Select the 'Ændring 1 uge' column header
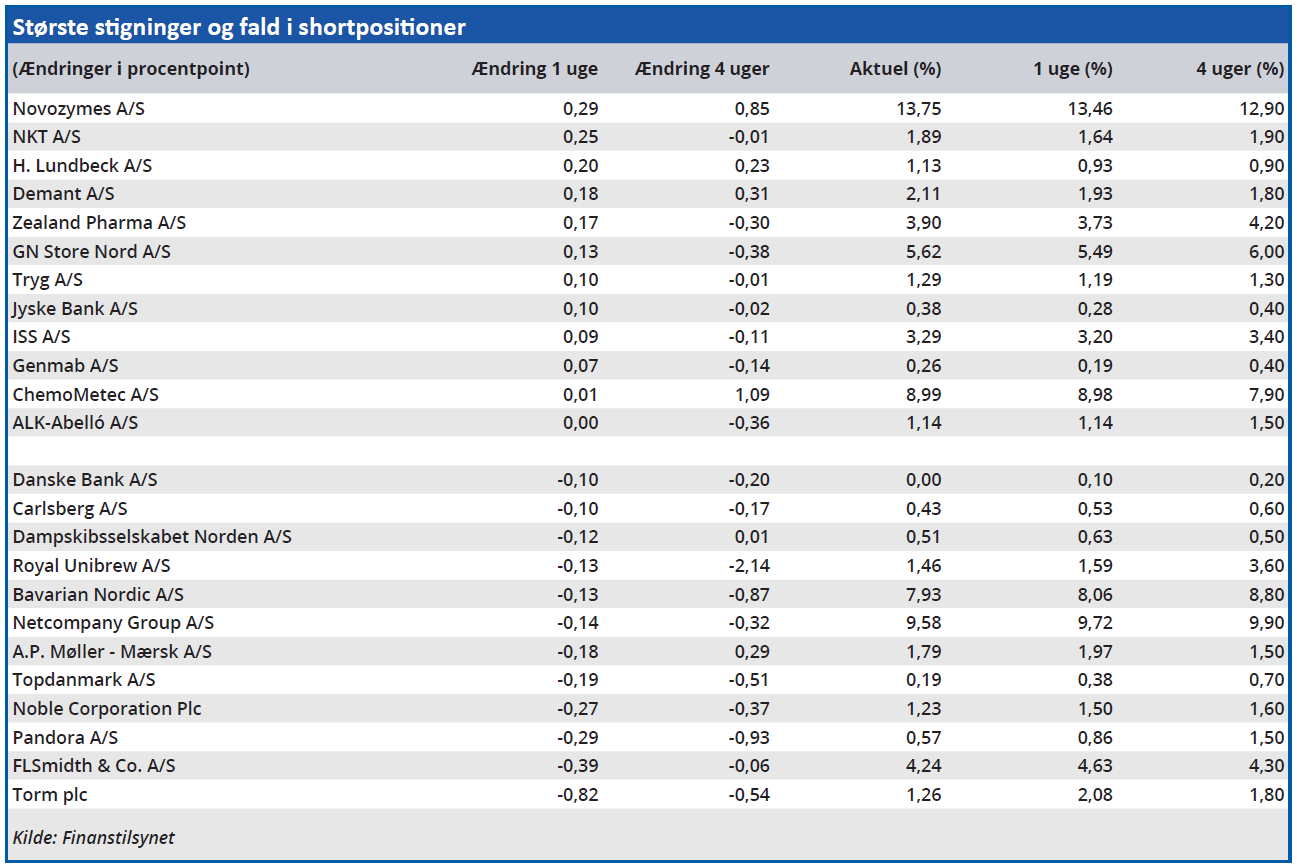 point(535,69)
